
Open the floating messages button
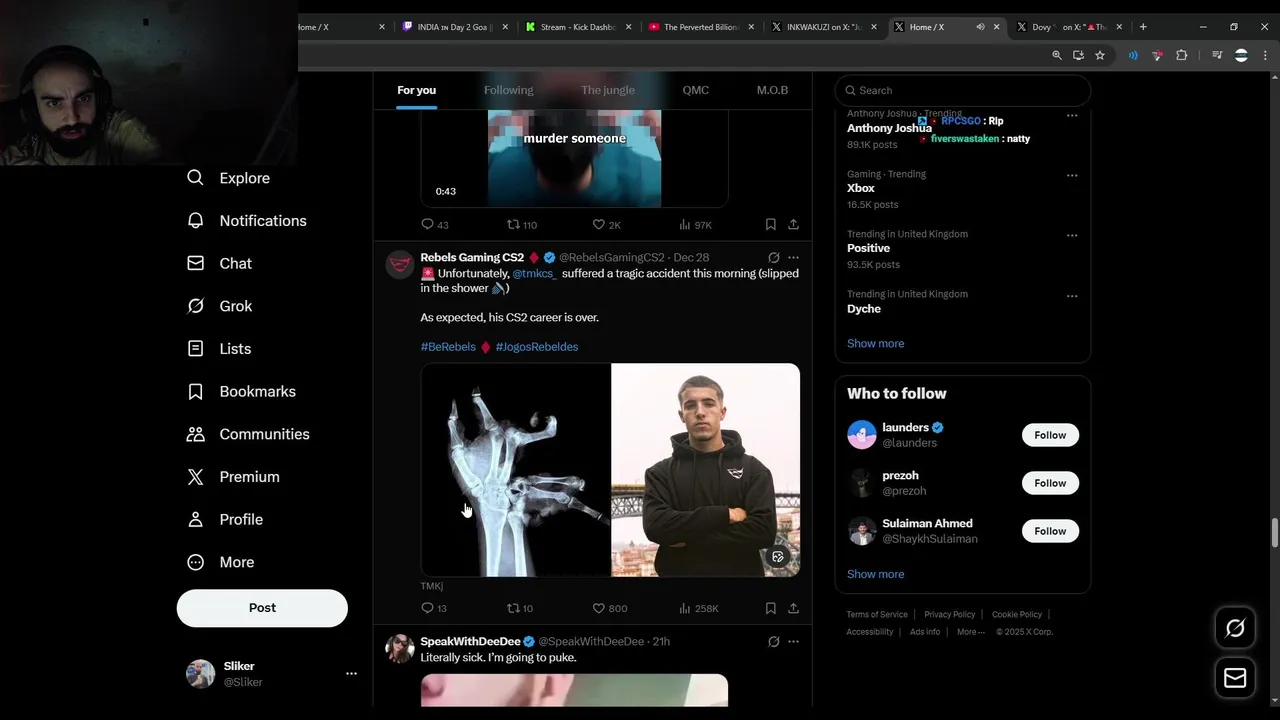[1235, 678]
